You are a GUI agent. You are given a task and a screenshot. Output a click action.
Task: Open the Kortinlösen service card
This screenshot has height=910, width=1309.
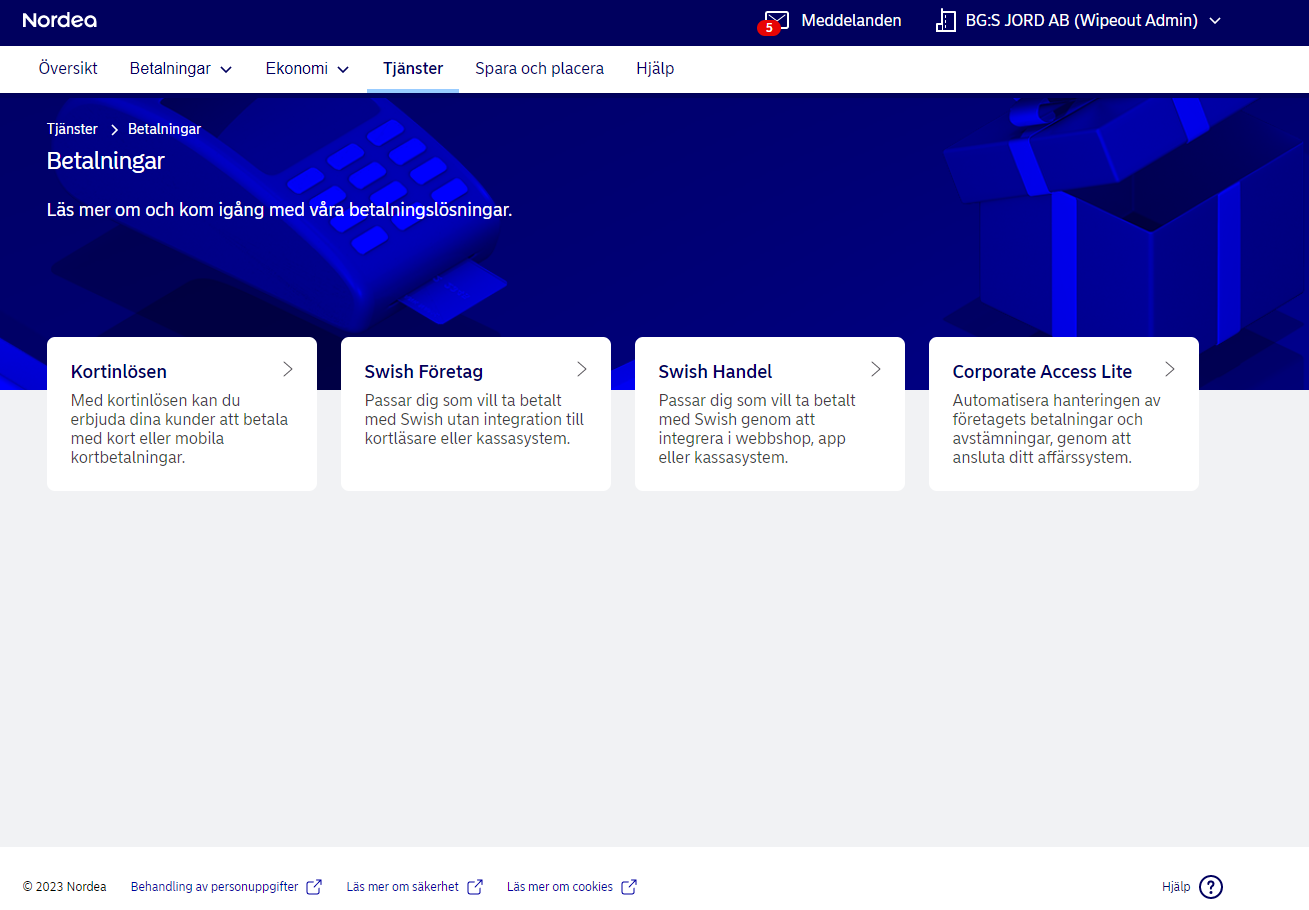pyautogui.click(x=182, y=414)
